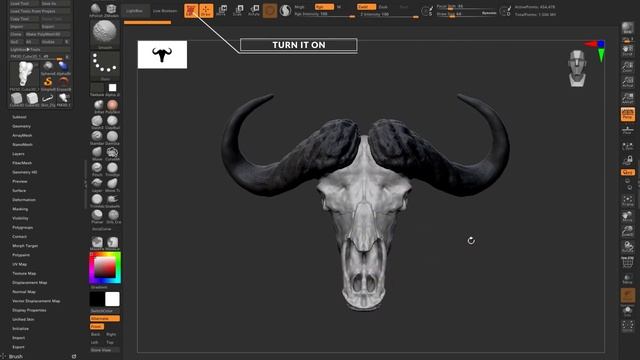Click the SwitchColor button
The height and width of the screenshot is (360, 640).
pyautogui.click(x=105, y=311)
